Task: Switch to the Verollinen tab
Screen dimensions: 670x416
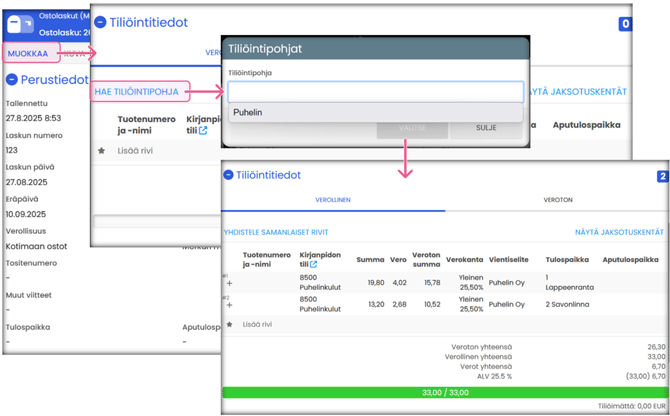Action: (x=333, y=200)
